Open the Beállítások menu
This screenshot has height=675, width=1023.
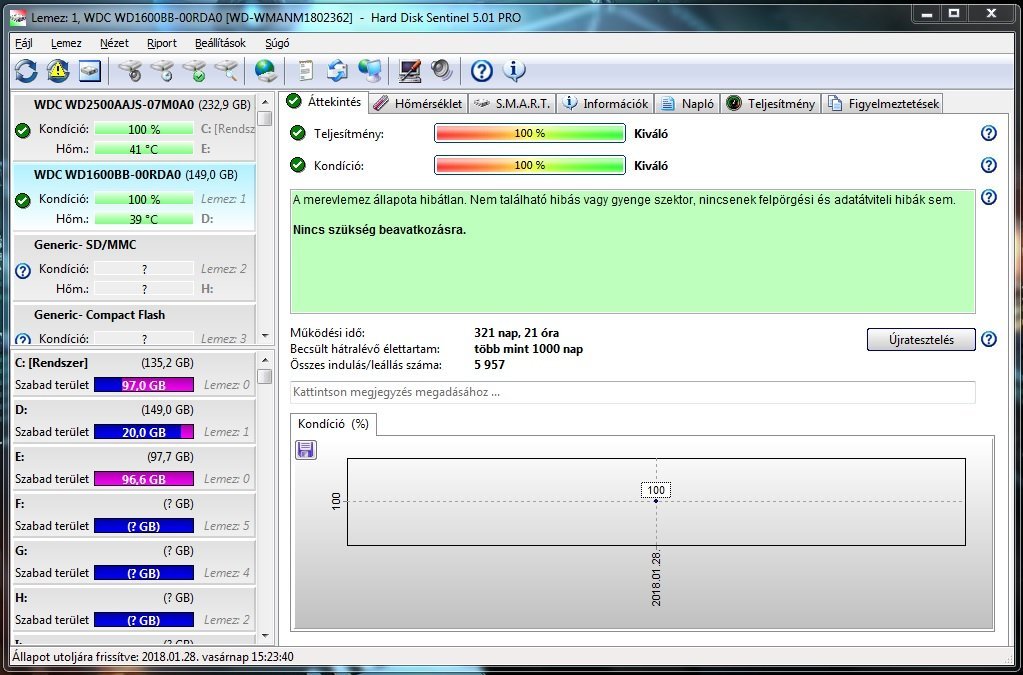(221, 43)
